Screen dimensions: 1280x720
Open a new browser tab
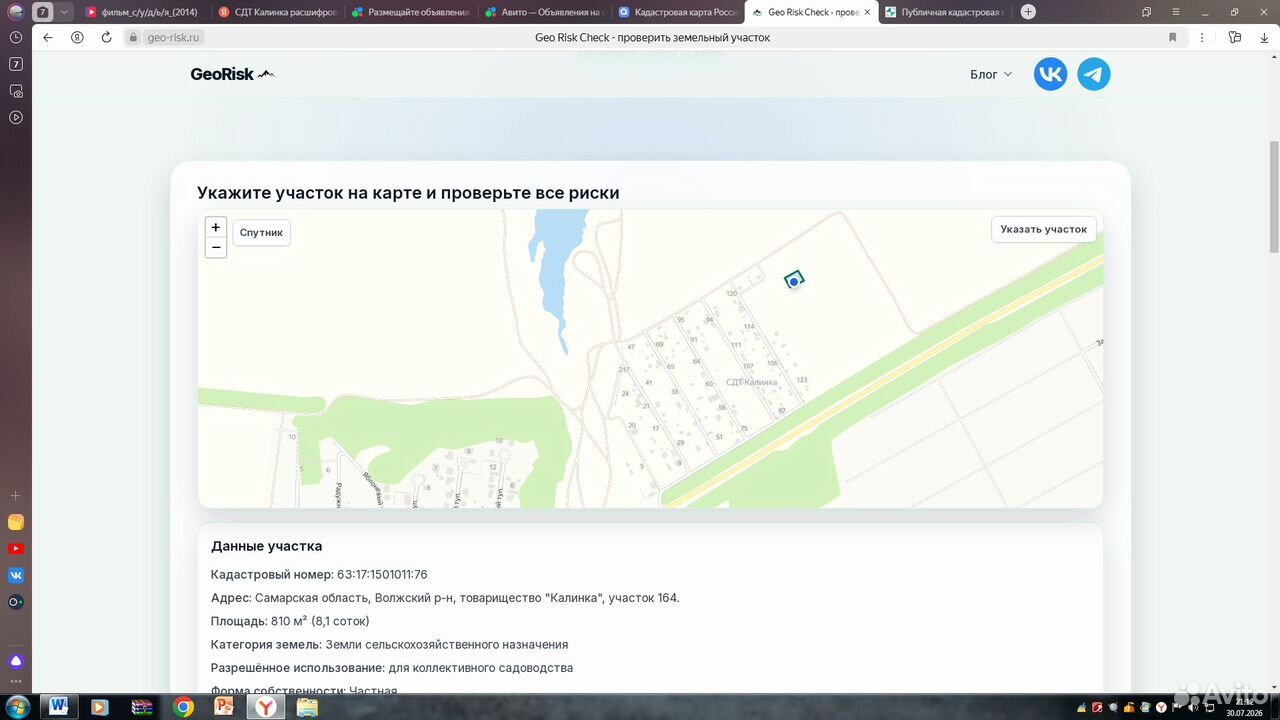tap(1028, 12)
